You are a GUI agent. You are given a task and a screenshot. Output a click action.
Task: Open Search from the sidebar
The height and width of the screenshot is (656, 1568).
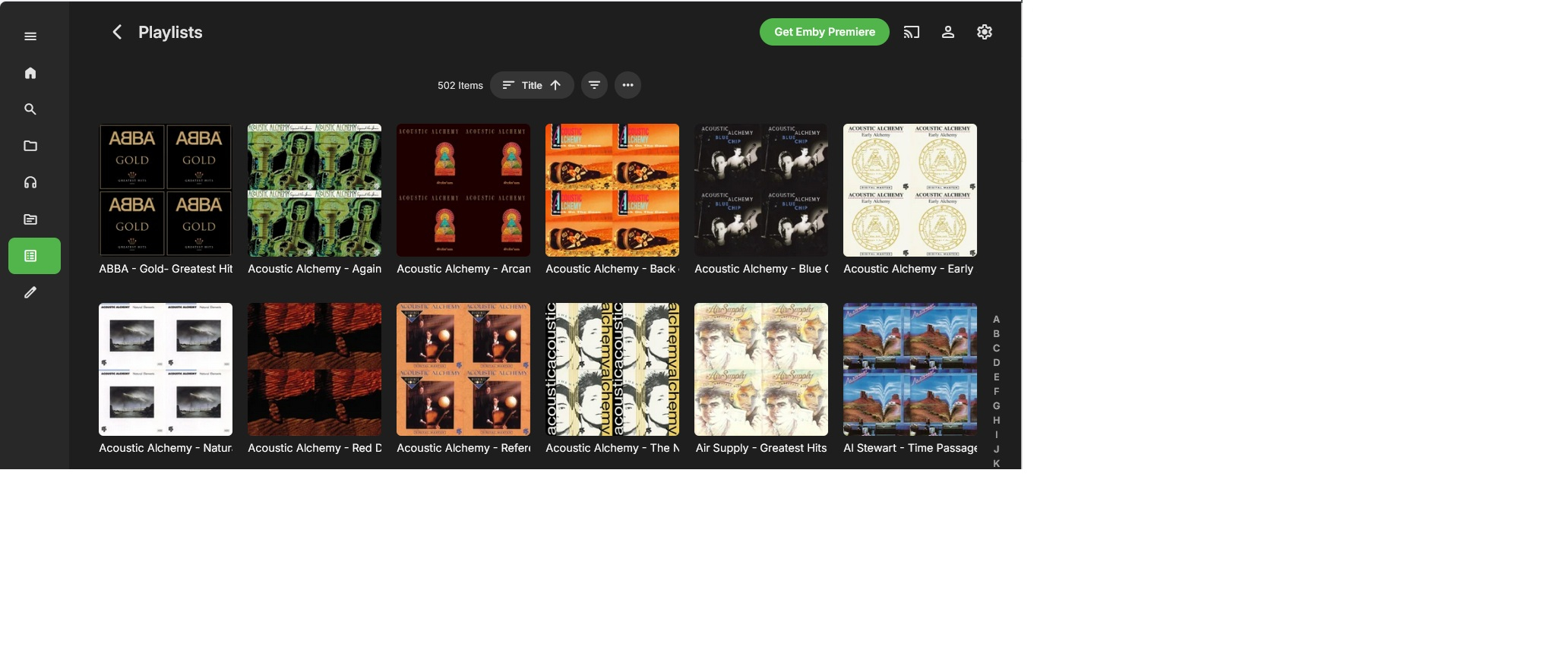click(x=30, y=109)
